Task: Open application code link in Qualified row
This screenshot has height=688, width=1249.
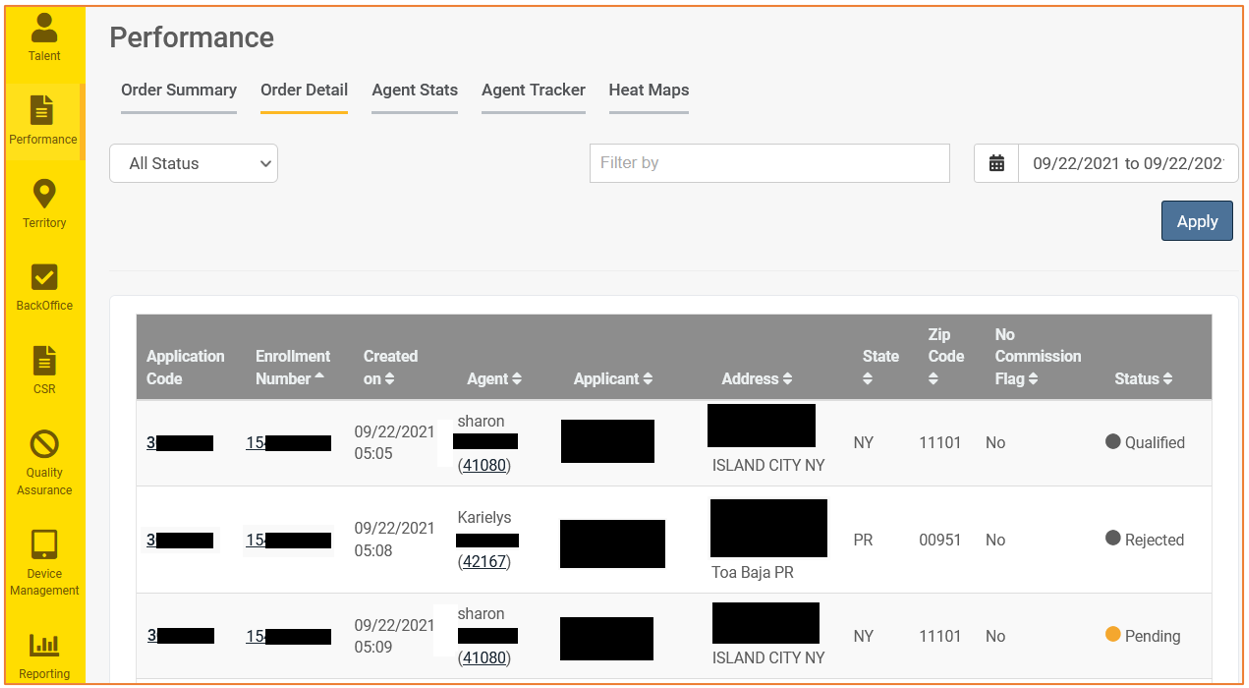Action: (x=180, y=442)
